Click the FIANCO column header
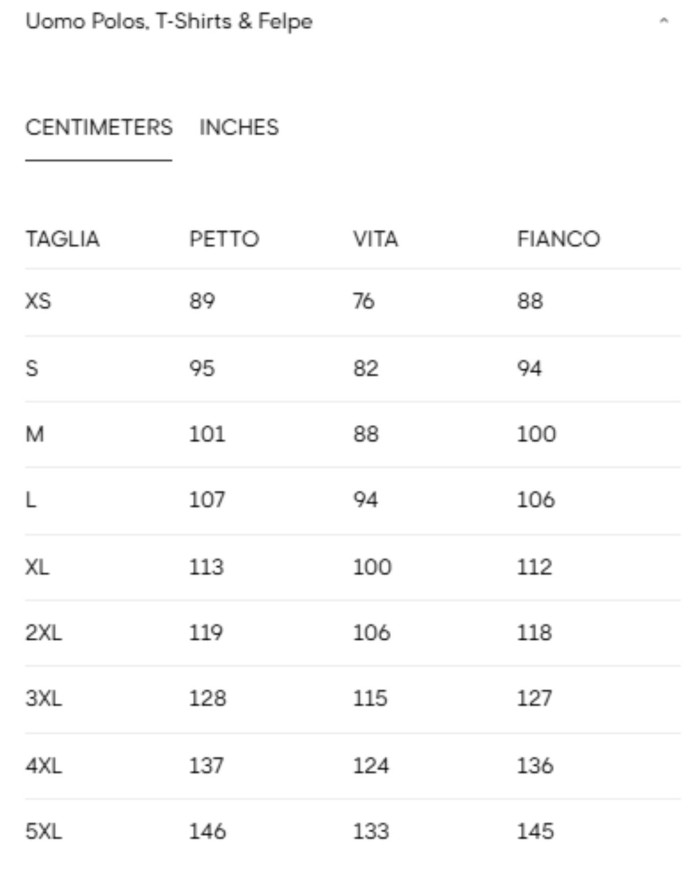Viewport: 700px width, 869px height. coord(558,240)
